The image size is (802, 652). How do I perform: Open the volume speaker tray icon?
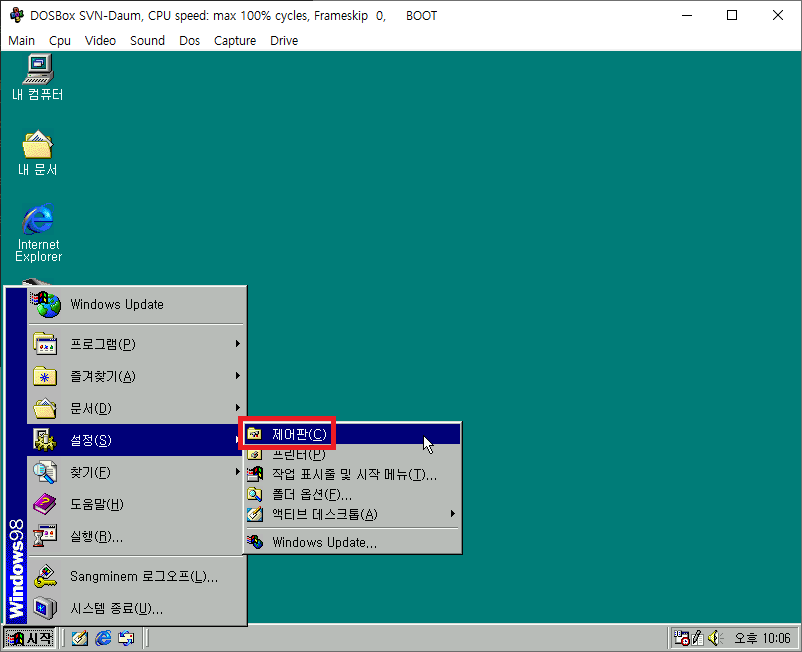coord(714,638)
